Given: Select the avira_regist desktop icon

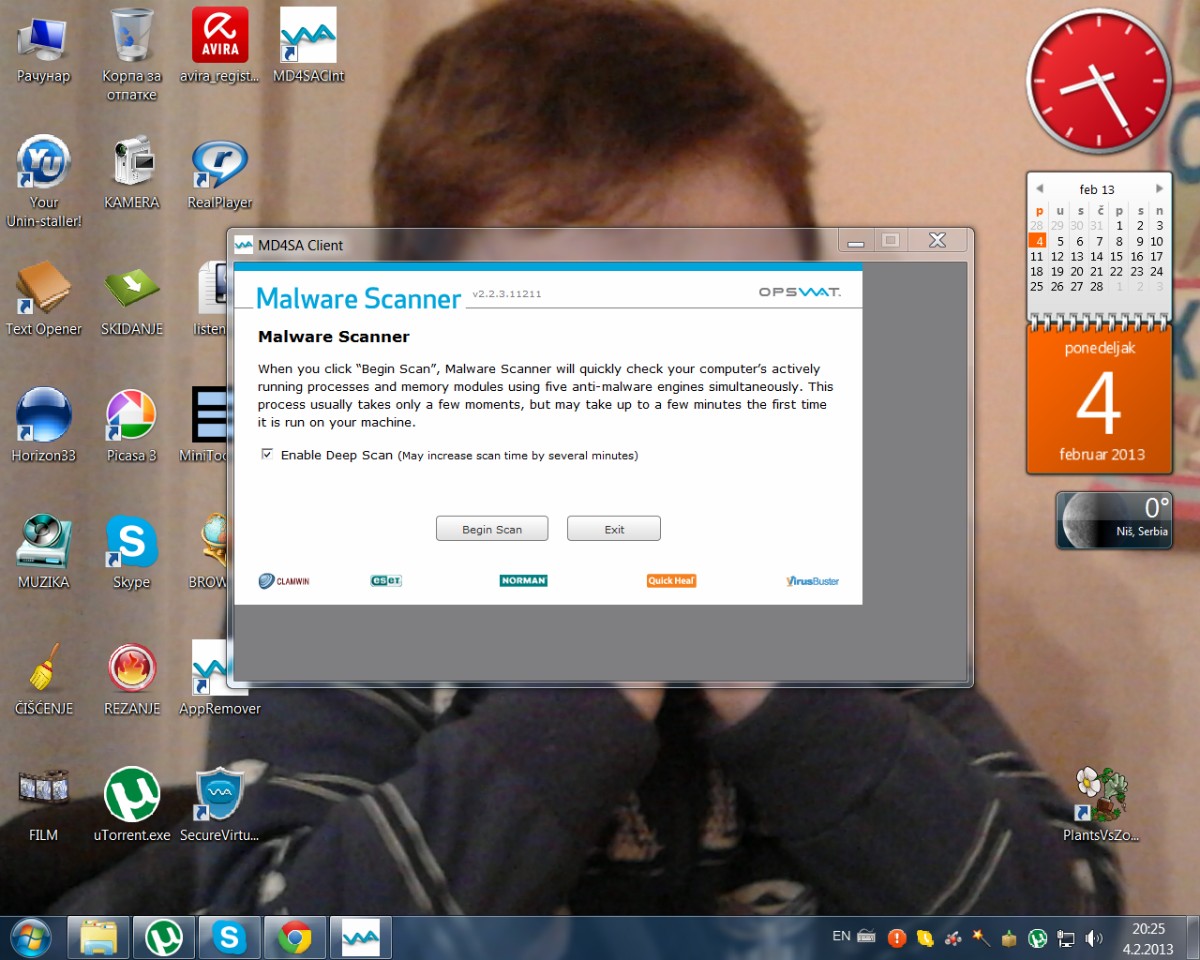Looking at the screenshot, I should (x=219, y=46).
